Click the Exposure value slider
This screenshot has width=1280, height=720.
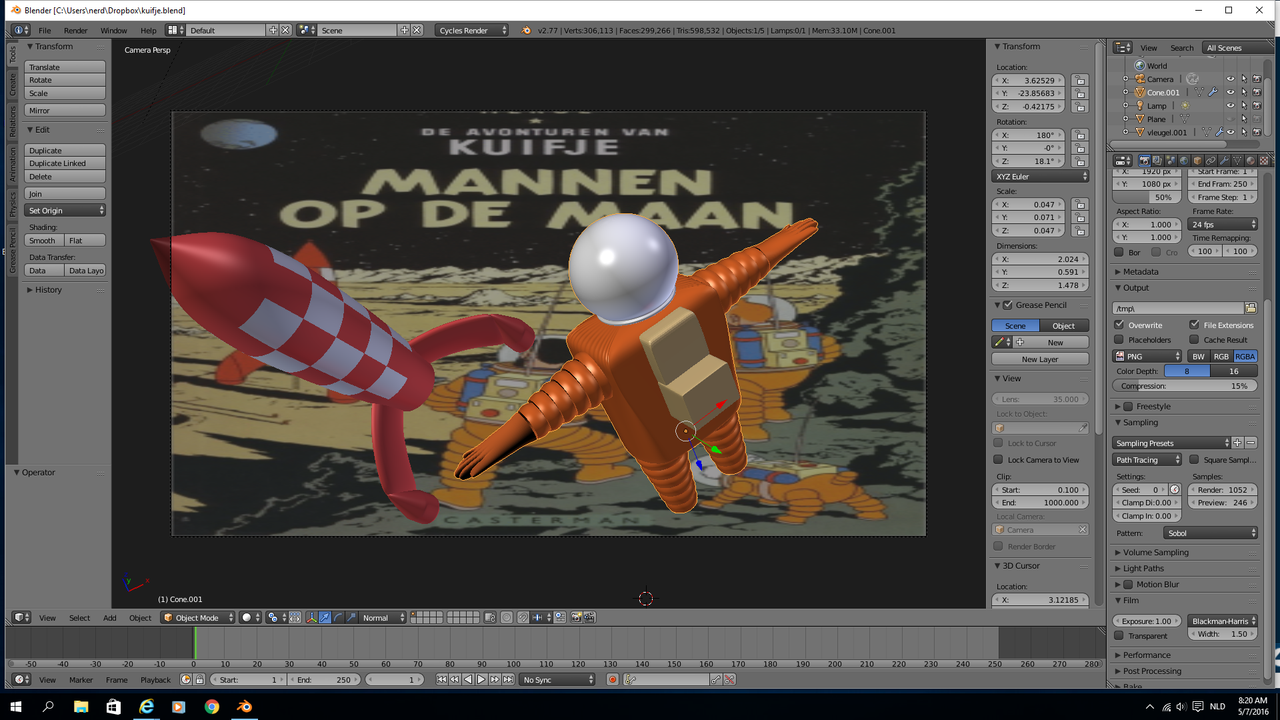coord(1148,621)
